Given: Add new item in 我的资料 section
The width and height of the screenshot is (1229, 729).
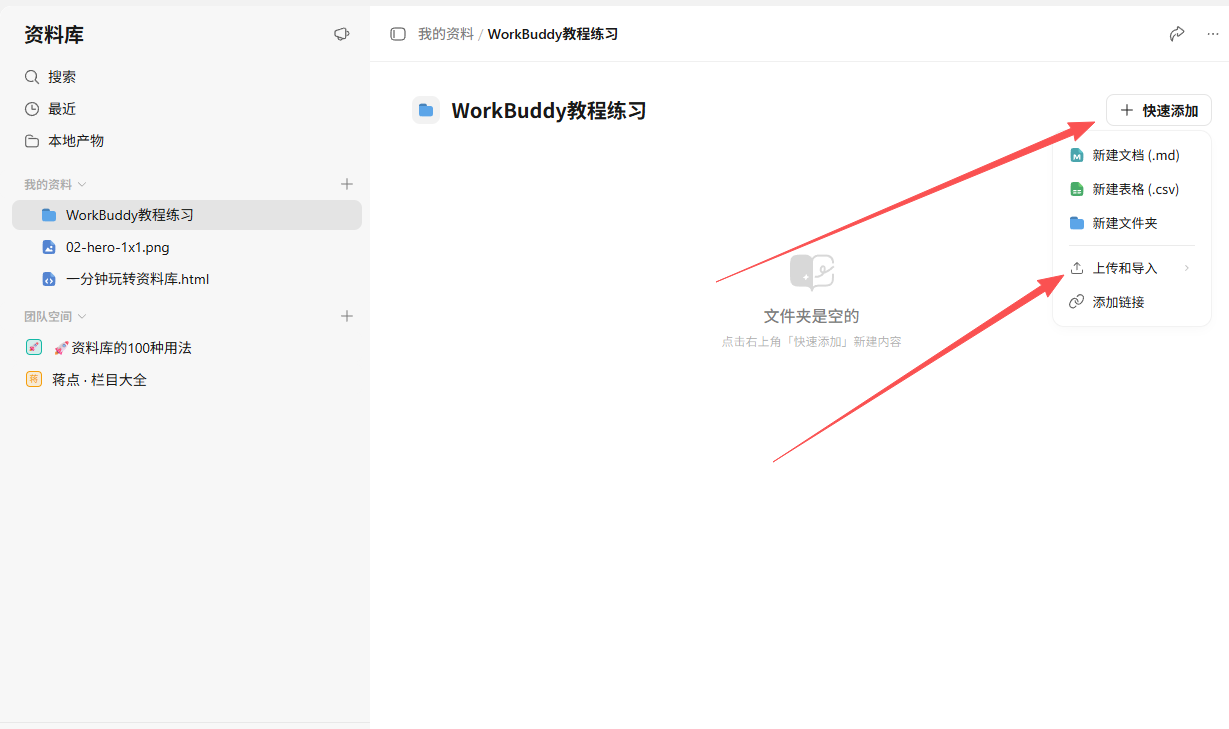Looking at the screenshot, I should point(347,184).
